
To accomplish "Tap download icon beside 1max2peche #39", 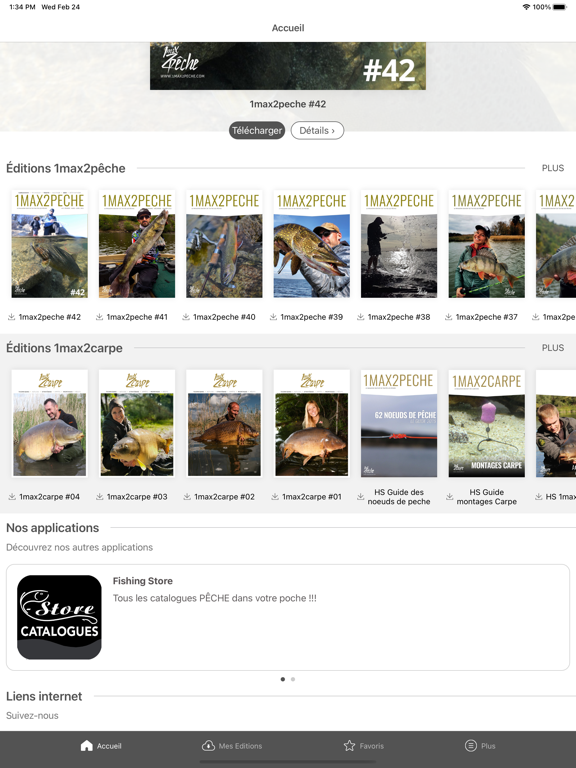I will coord(273,317).
